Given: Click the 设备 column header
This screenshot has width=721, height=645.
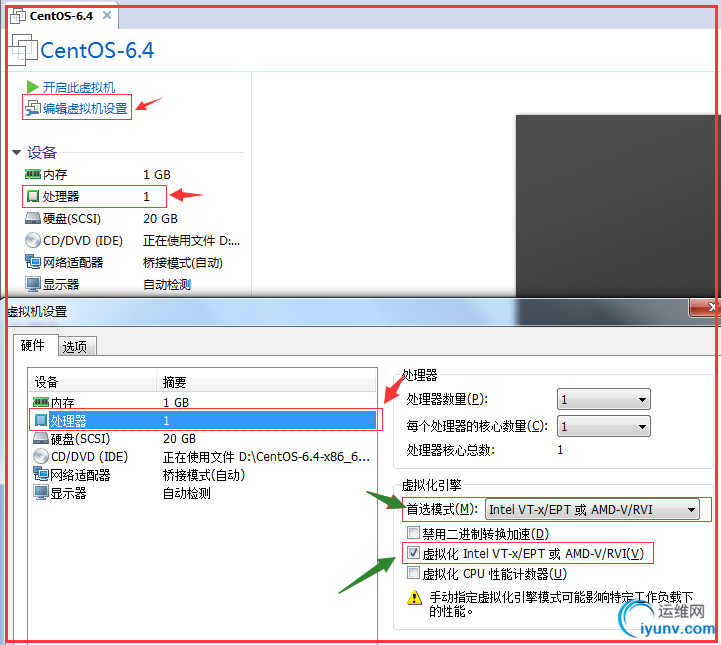Looking at the screenshot, I should tap(93, 382).
